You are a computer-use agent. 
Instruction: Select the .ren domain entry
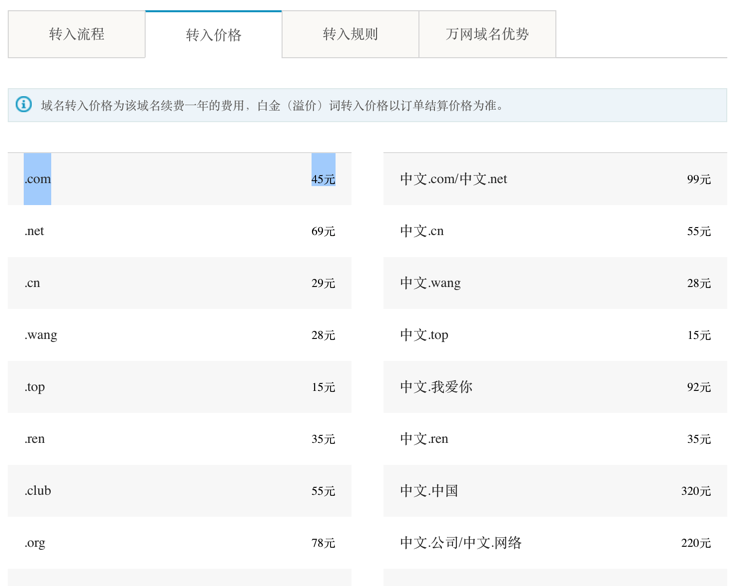(x=35, y=439)
